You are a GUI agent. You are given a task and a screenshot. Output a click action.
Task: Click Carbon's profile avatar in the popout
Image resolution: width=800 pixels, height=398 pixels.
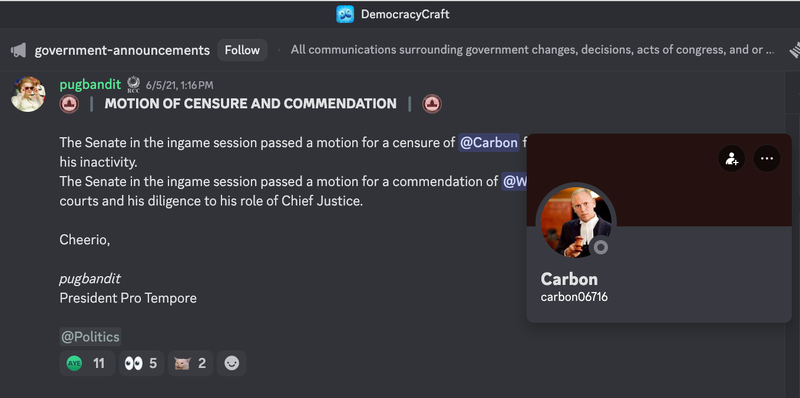[x=576, y=222]
